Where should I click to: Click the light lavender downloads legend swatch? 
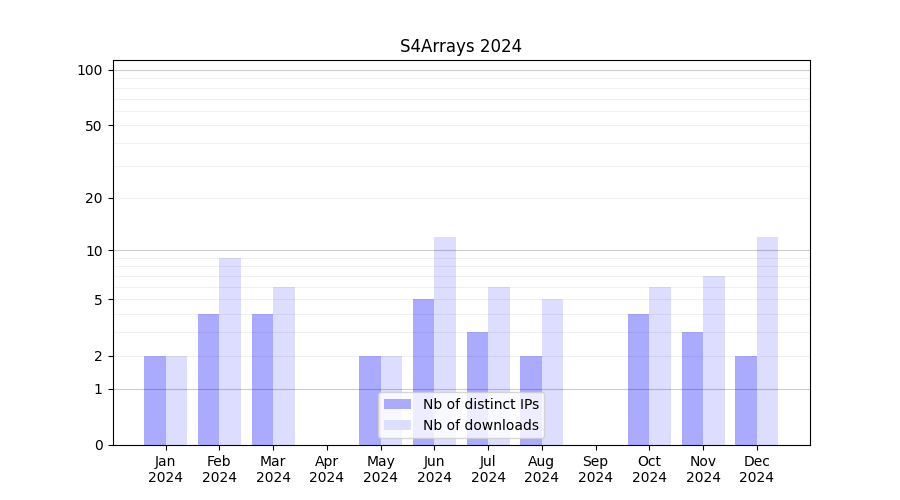tap(397, 425)
